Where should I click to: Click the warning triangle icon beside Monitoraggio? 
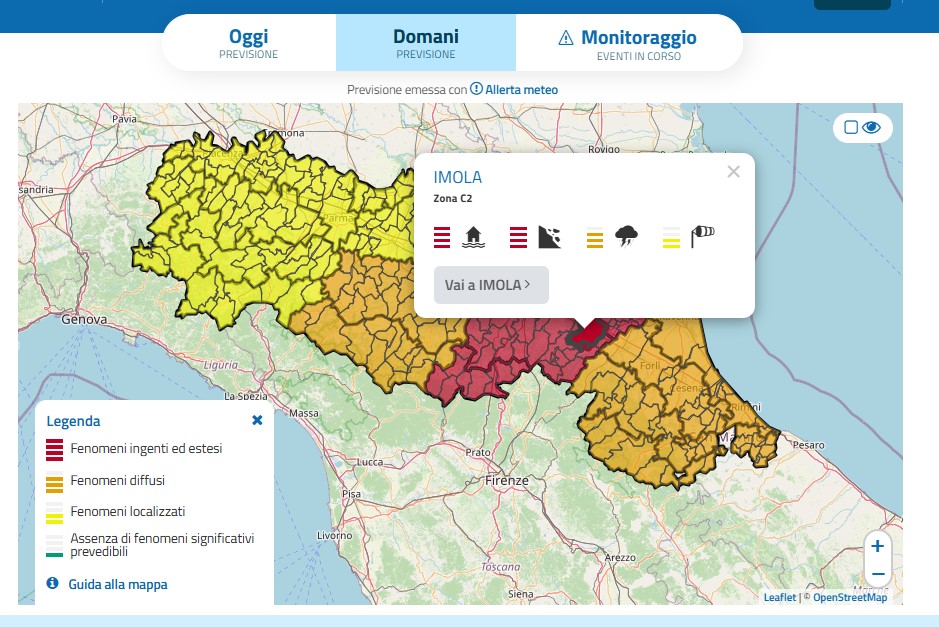[565, 38]
